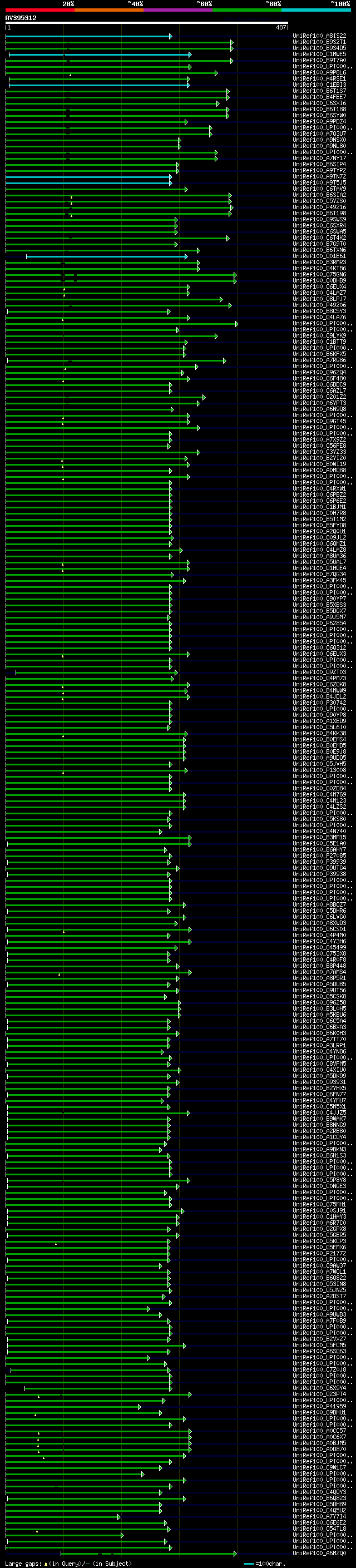Click the purple 60% identity legend segment
This screenshot has height=1568, width=356.
(x=179, y=10)
